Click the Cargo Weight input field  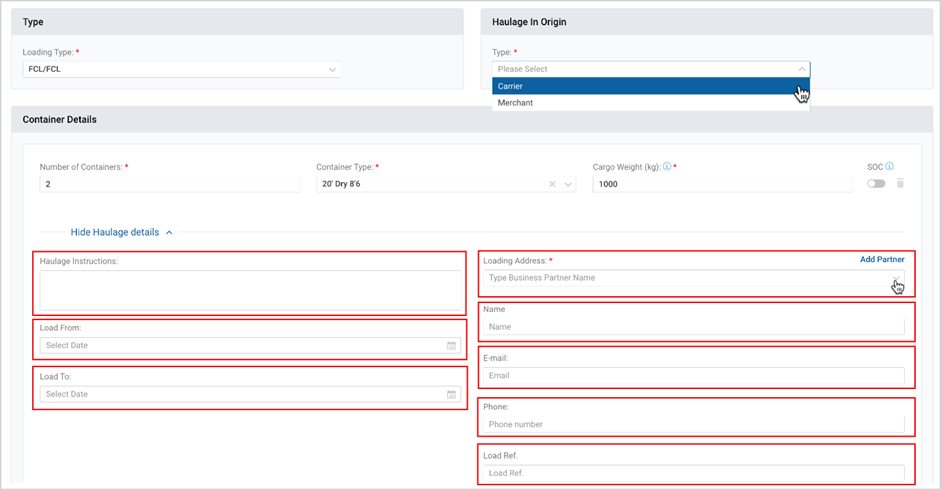pyautogui.click(x=723, y=184)
